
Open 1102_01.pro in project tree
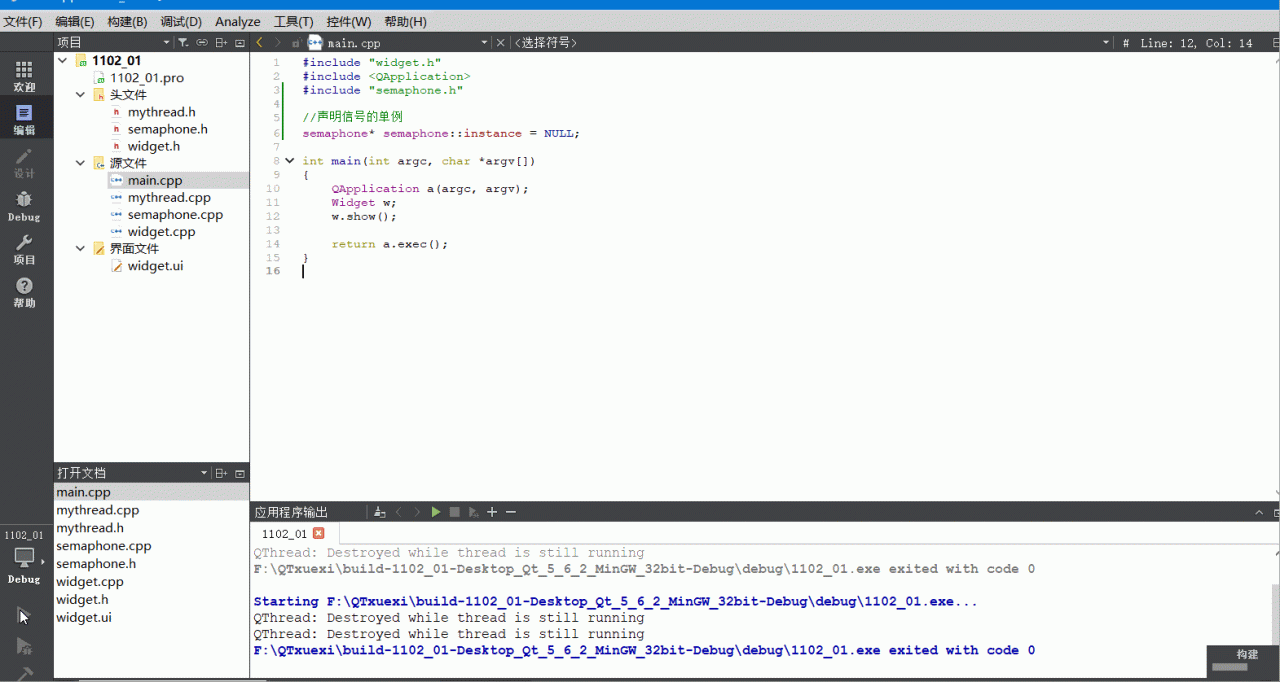click(x=147, y=78)
